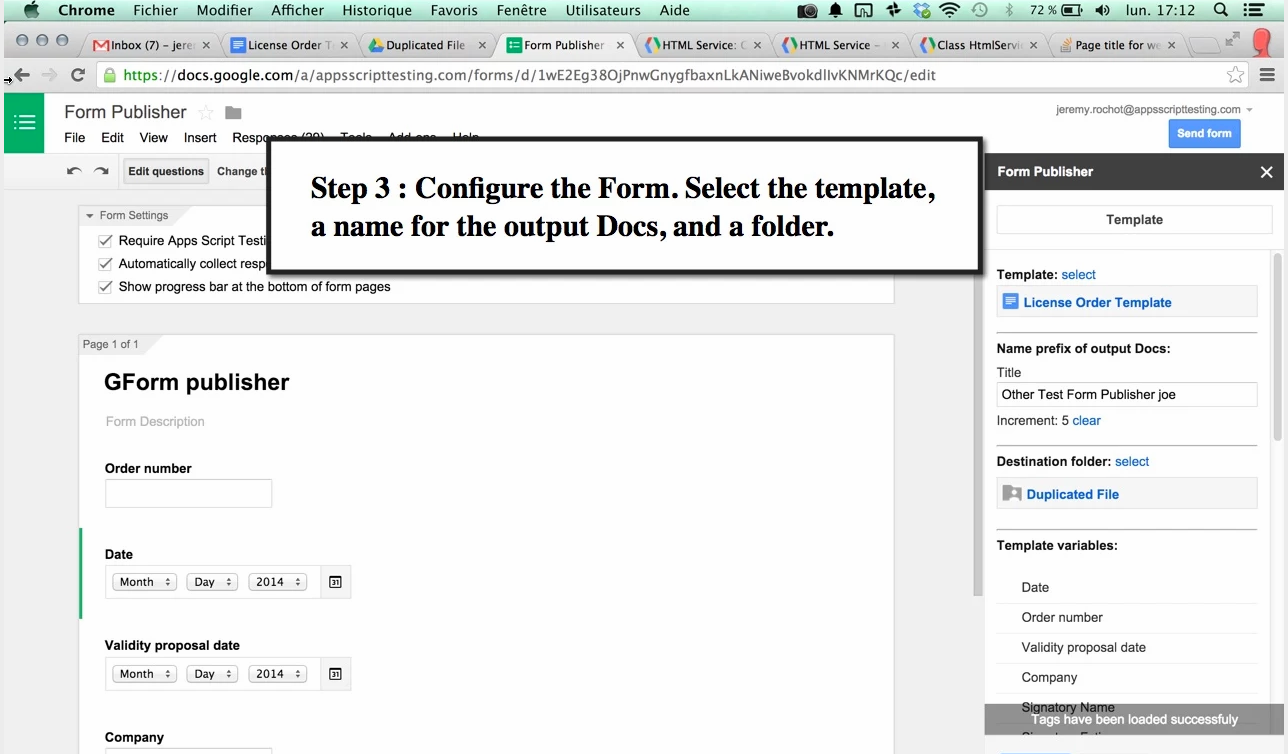Reload the page with refresh icon
Screen dimensions: 1288x754
coord(77,75)
